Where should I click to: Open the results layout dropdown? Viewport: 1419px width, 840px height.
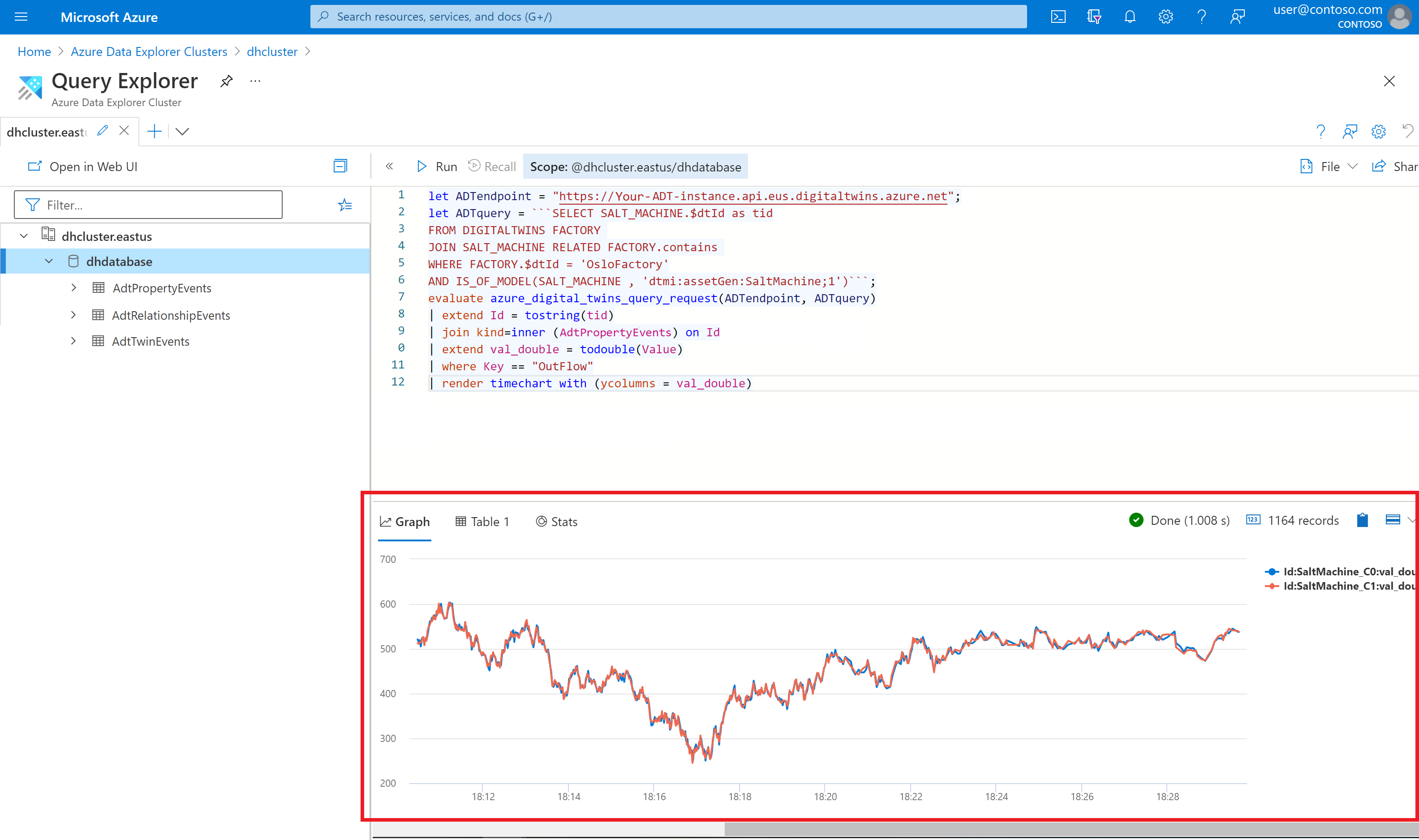[x=1399, y=520]
